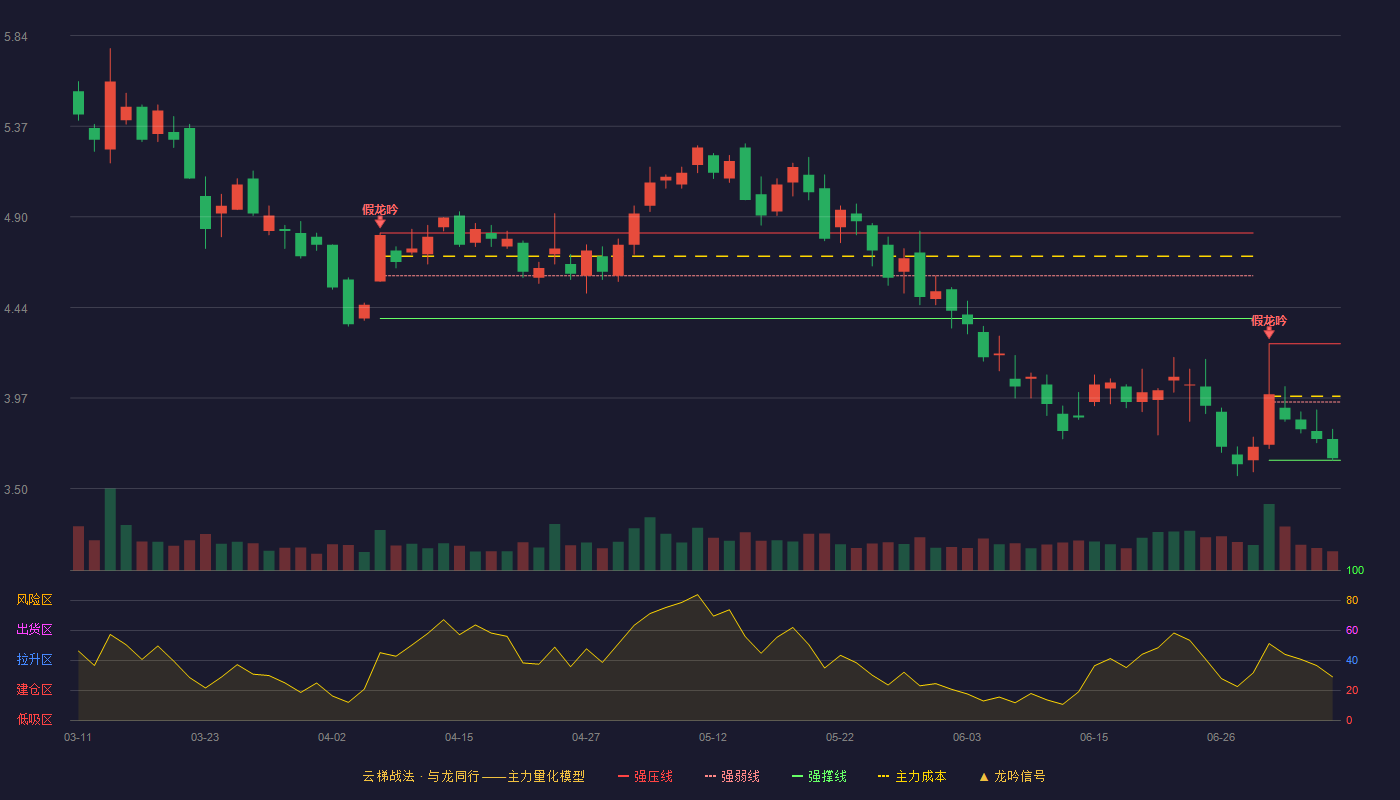Click the green 强撑线 legend line swatch
The width and height of the screenshot is (1400, 800).
pyautogui.click(x=797, y=776)
